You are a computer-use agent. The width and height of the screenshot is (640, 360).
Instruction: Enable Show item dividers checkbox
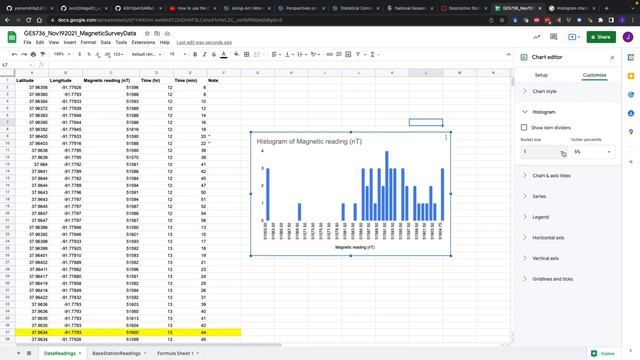524,127
